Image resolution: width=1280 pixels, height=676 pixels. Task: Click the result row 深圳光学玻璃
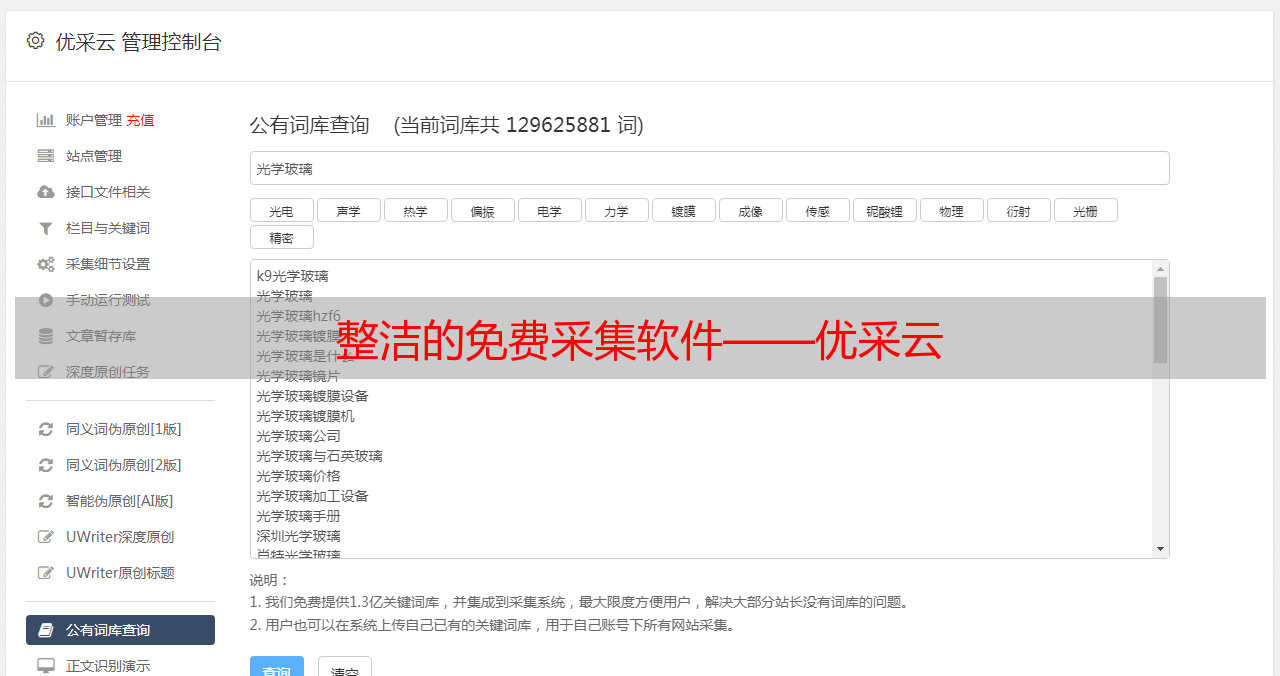[298, 536]
